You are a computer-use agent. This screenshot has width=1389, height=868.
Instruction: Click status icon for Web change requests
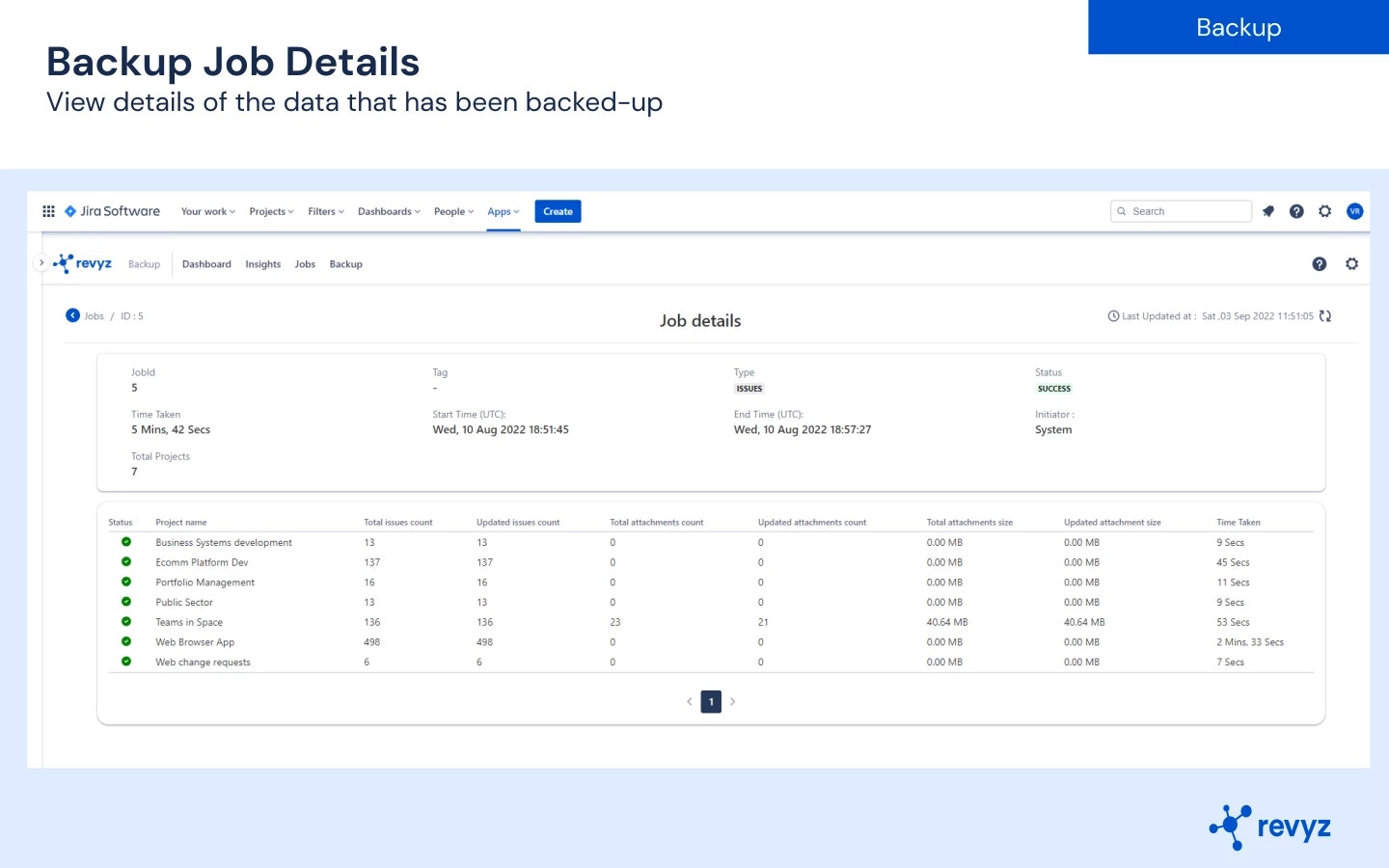pos(126,662)
